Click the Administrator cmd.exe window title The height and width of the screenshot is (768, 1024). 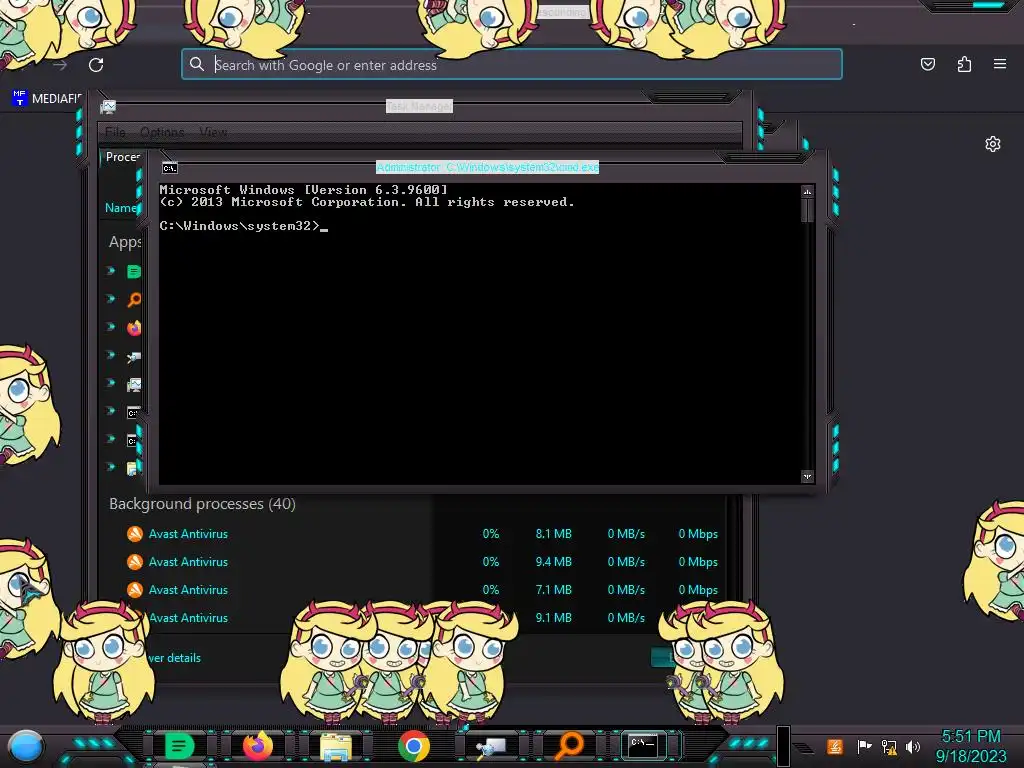487,168
